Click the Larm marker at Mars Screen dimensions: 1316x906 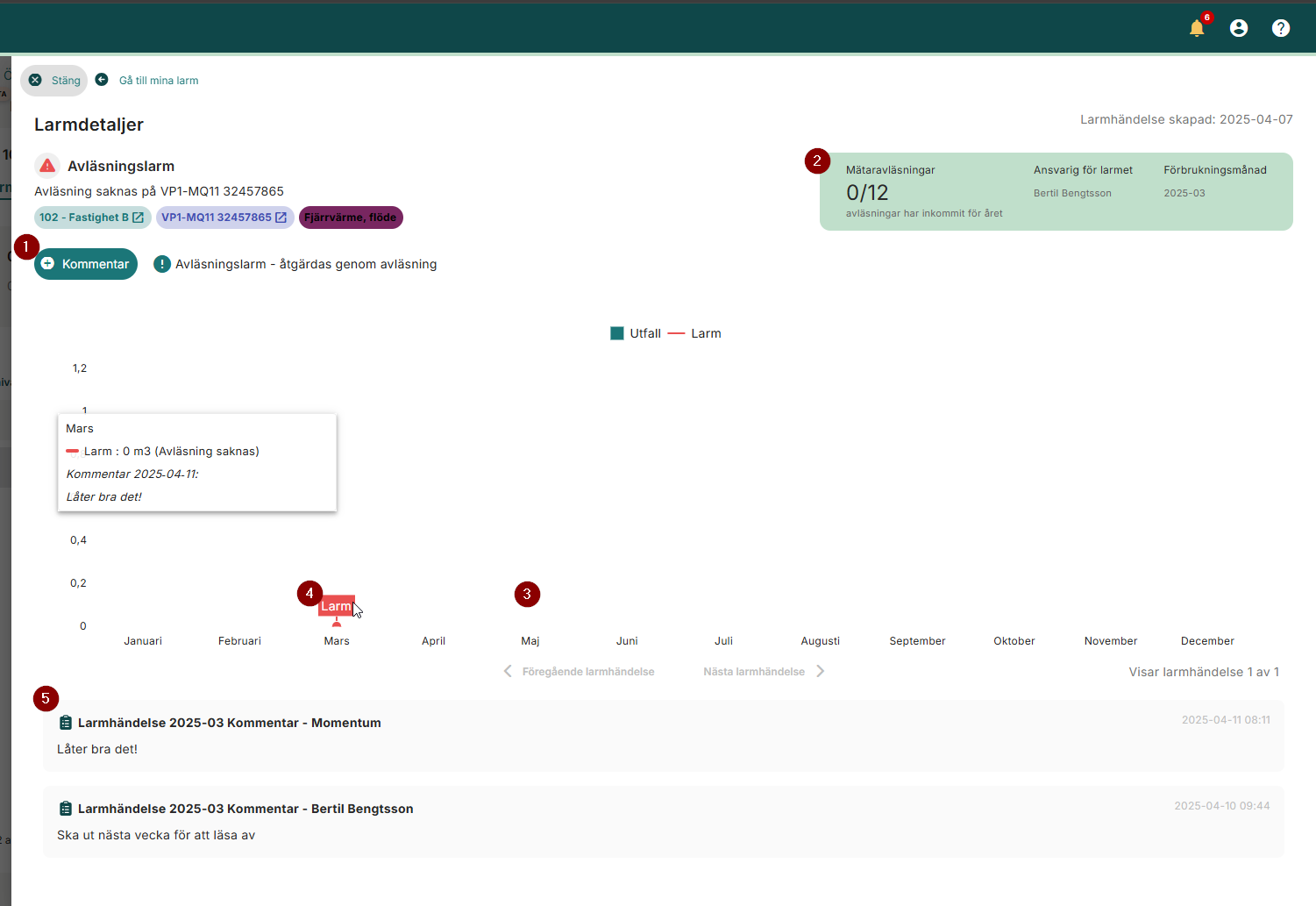336,606
